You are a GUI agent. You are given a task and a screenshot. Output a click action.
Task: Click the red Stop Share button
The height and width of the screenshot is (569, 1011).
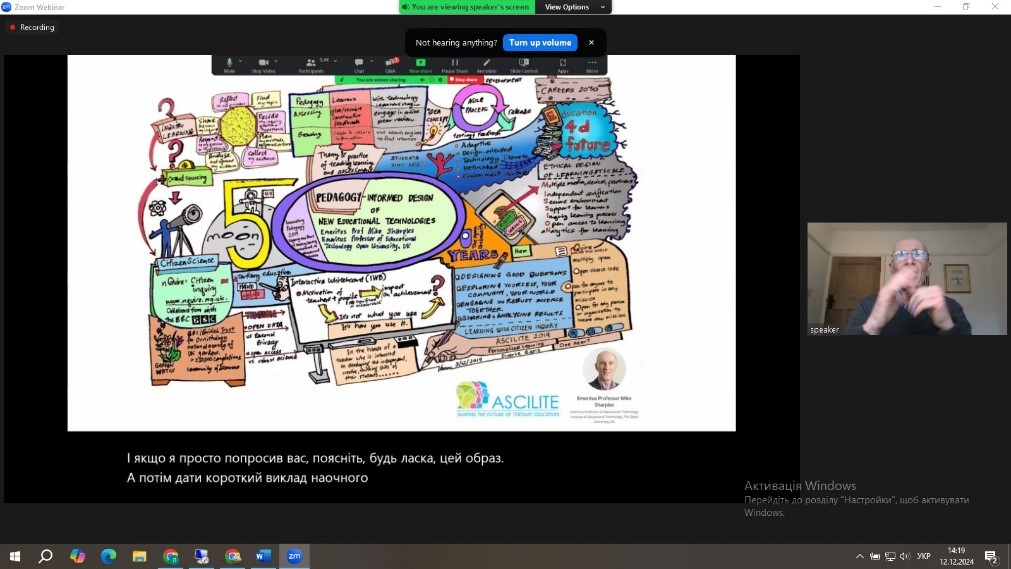tap(465, 79)
